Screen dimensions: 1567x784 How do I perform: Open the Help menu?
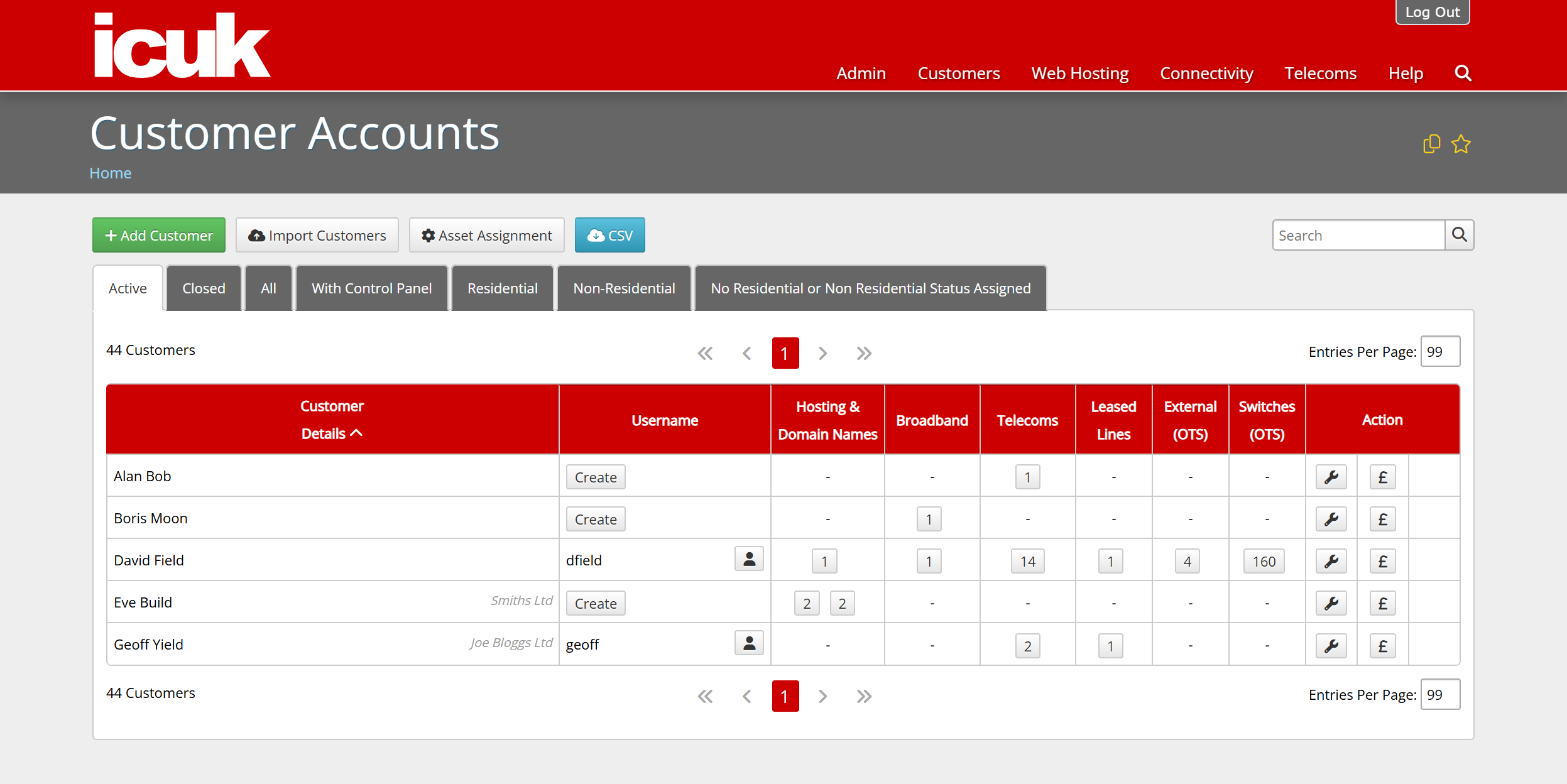tap(1406, 73)
